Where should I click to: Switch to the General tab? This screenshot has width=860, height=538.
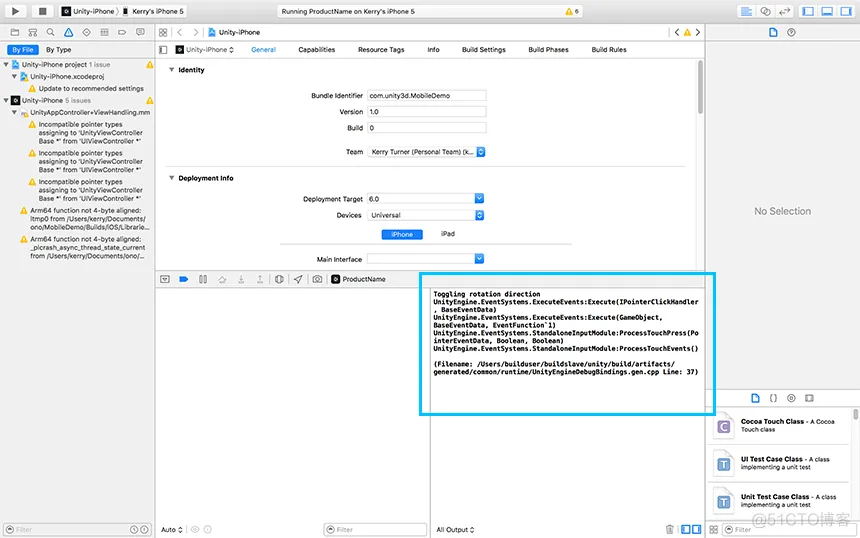tap(263, 49)
